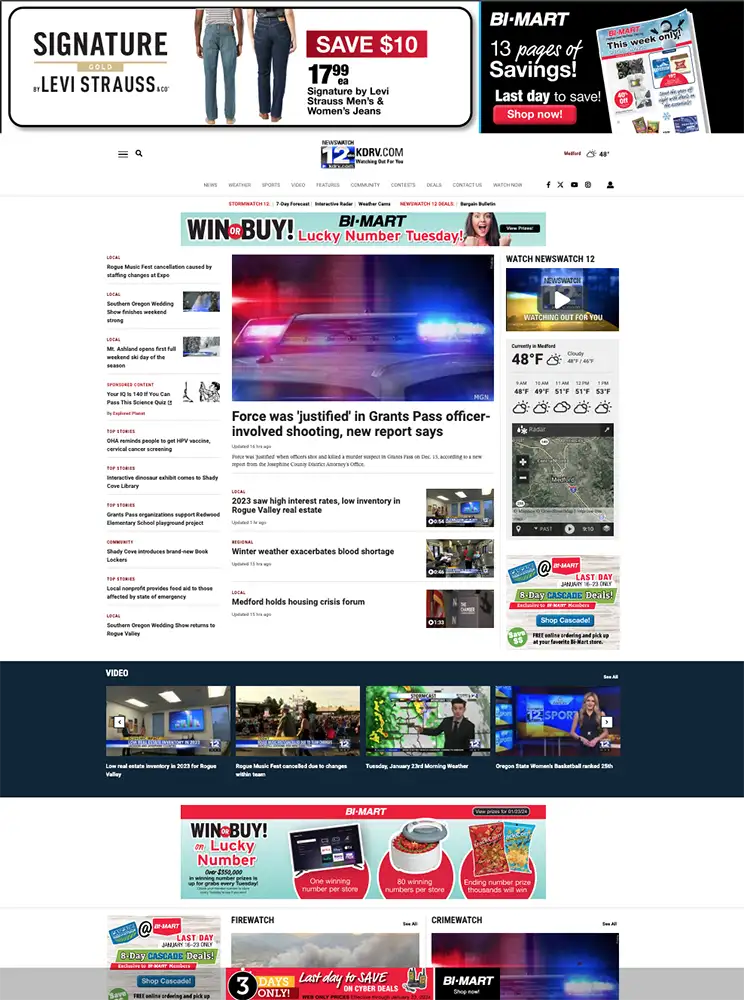The image size is (744, 1000).
Task: Click Shop now! in Bi-Mart top ad
Action: coord(534,115)
